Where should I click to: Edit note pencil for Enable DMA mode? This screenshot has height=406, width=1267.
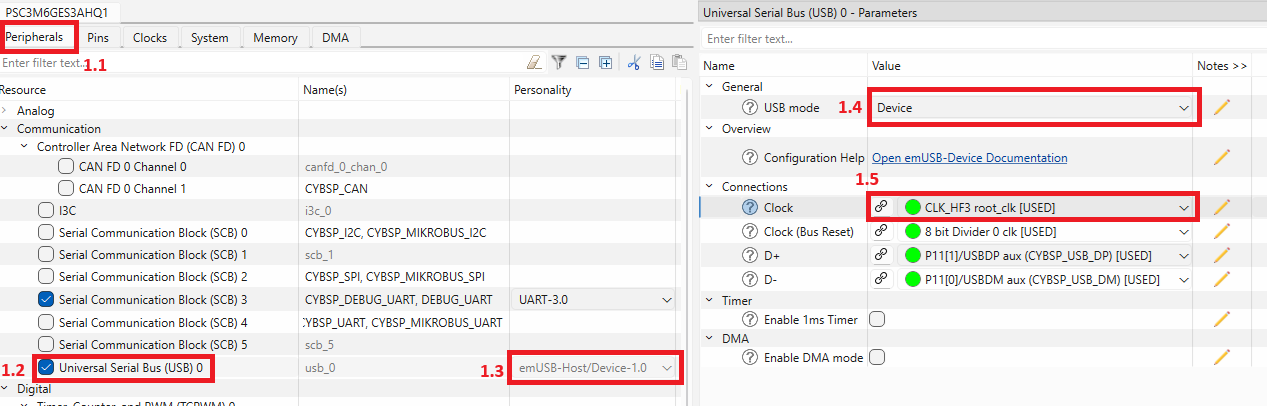(x=1221, y=357)
